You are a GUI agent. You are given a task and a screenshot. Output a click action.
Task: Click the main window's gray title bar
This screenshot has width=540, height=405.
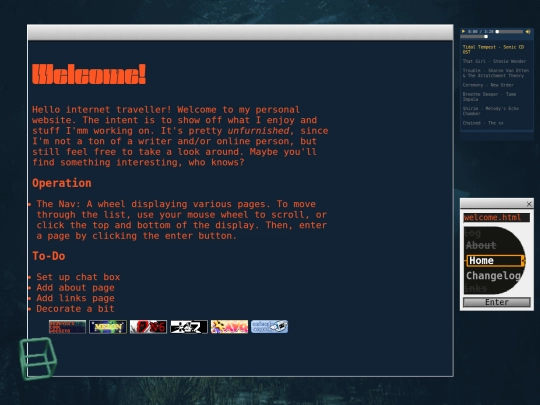click(240, 33)
